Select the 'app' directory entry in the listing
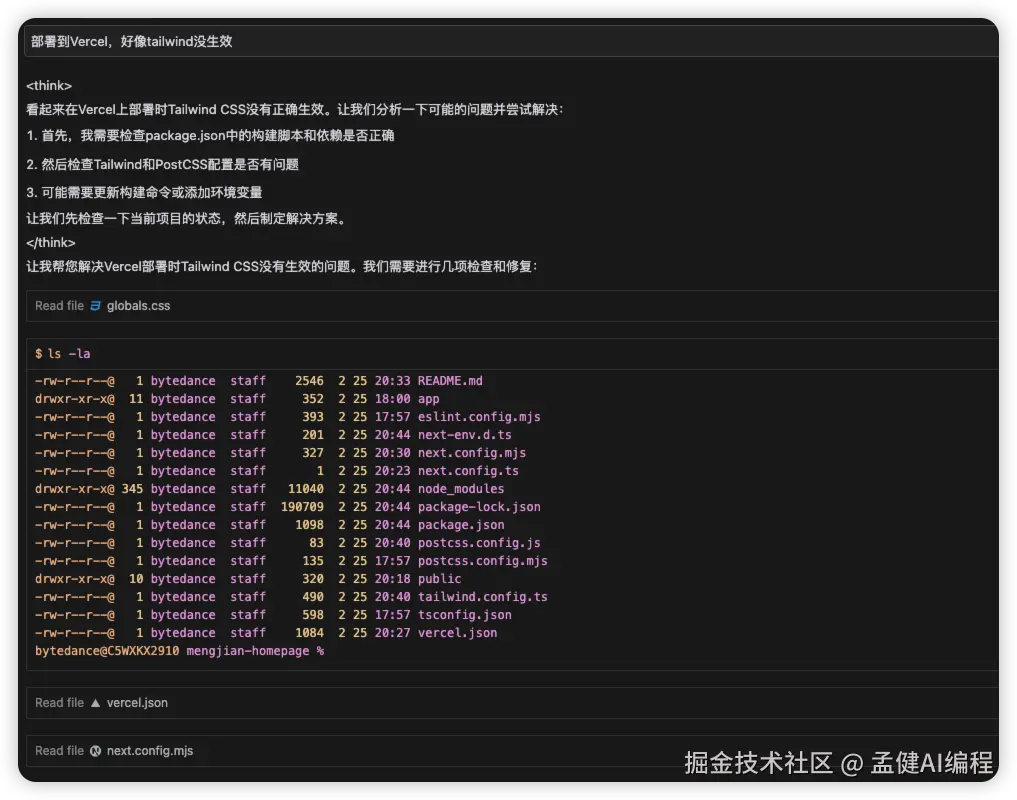 [429, 399]
